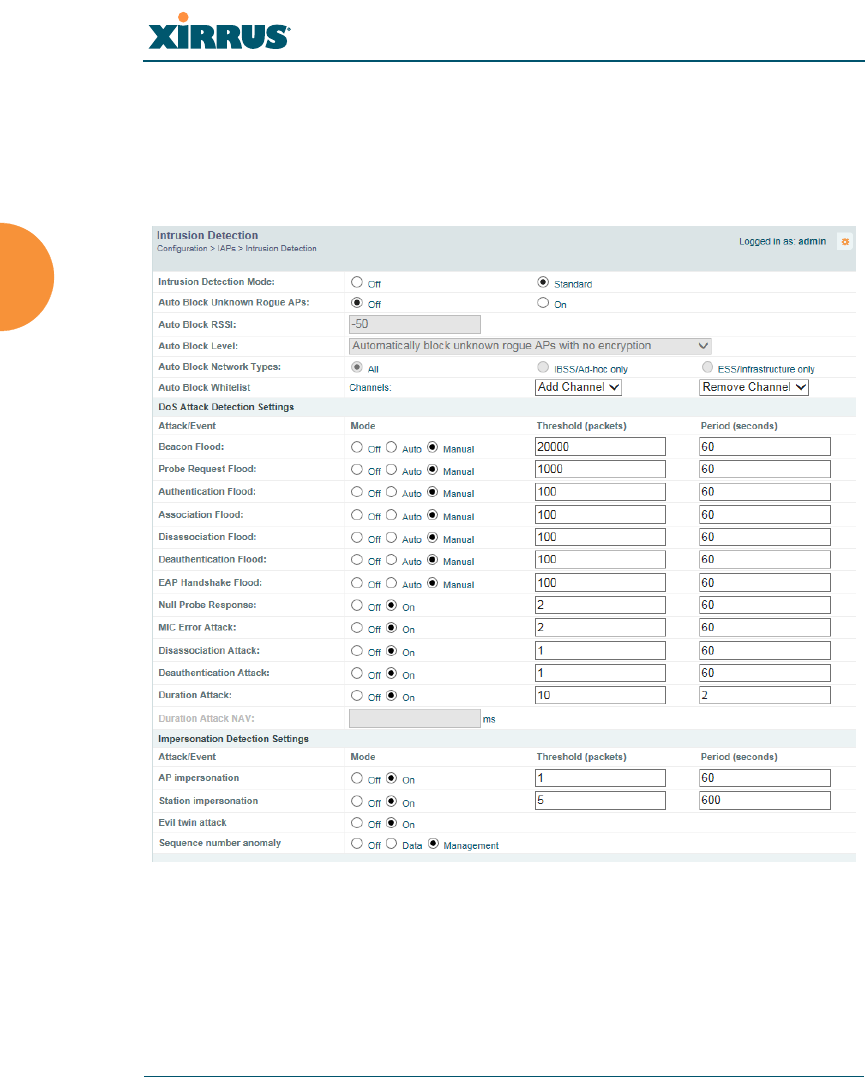Edit the MIC Error Attack period field
This screenshot has width=865, height=1077.
pos(765,627)
